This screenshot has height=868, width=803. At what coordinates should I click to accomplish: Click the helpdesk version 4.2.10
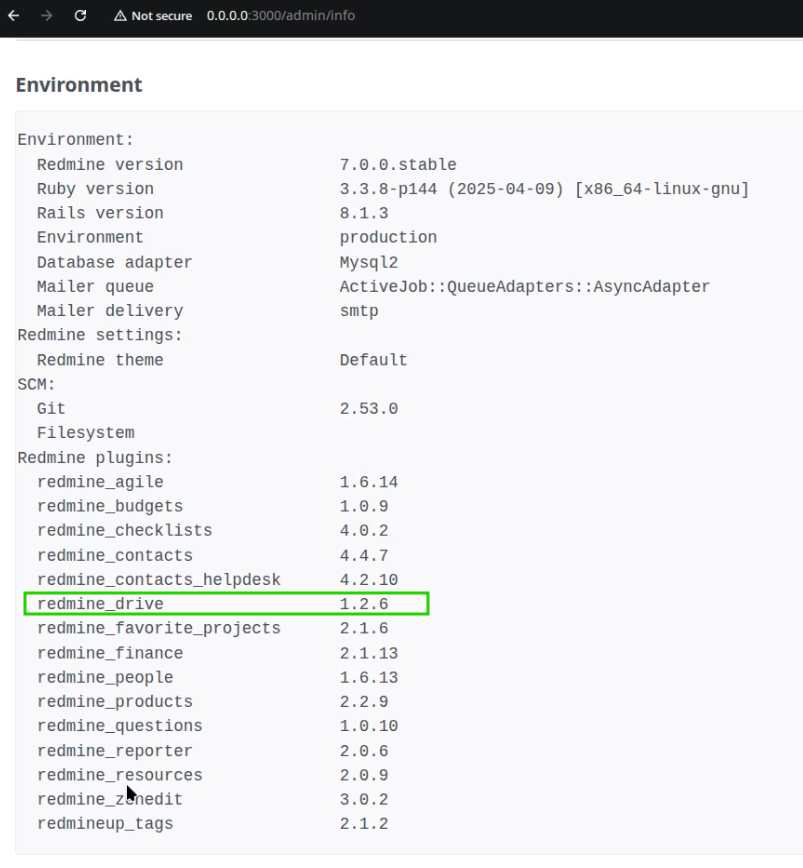tap(369, 580)
